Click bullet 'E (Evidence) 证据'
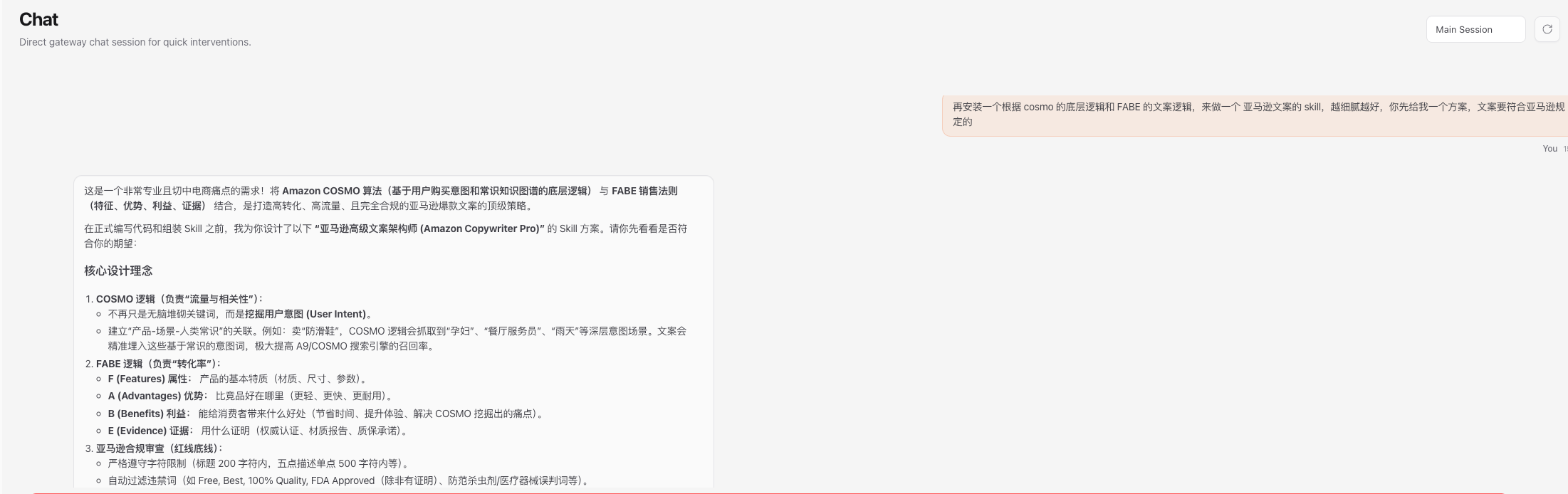This screenshot has height=494, width=1568. pyautogui.click(x=258, y=431)
